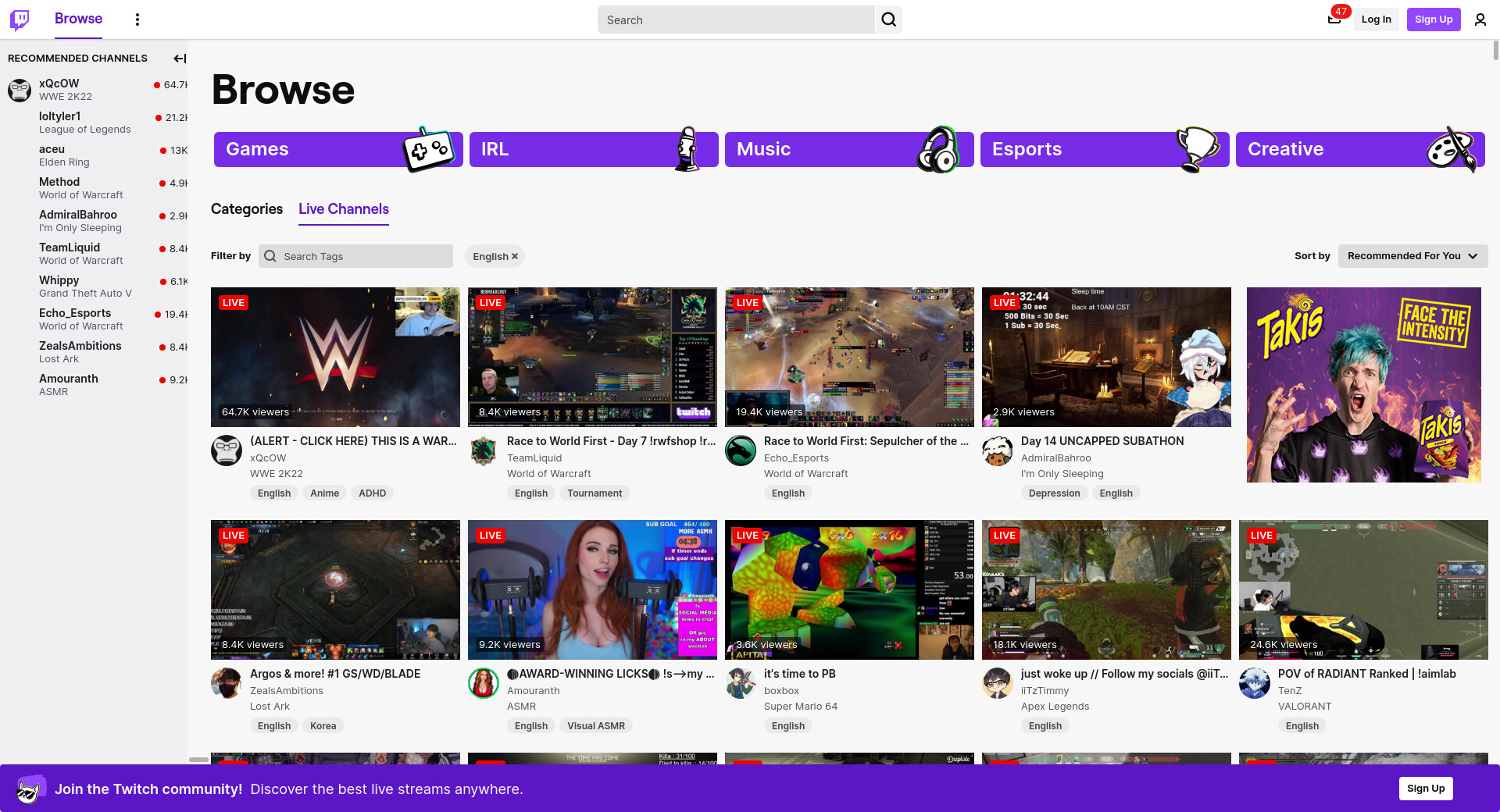
Task: Click Amouranth's channel avatar under stream
Action: [484, 683]
